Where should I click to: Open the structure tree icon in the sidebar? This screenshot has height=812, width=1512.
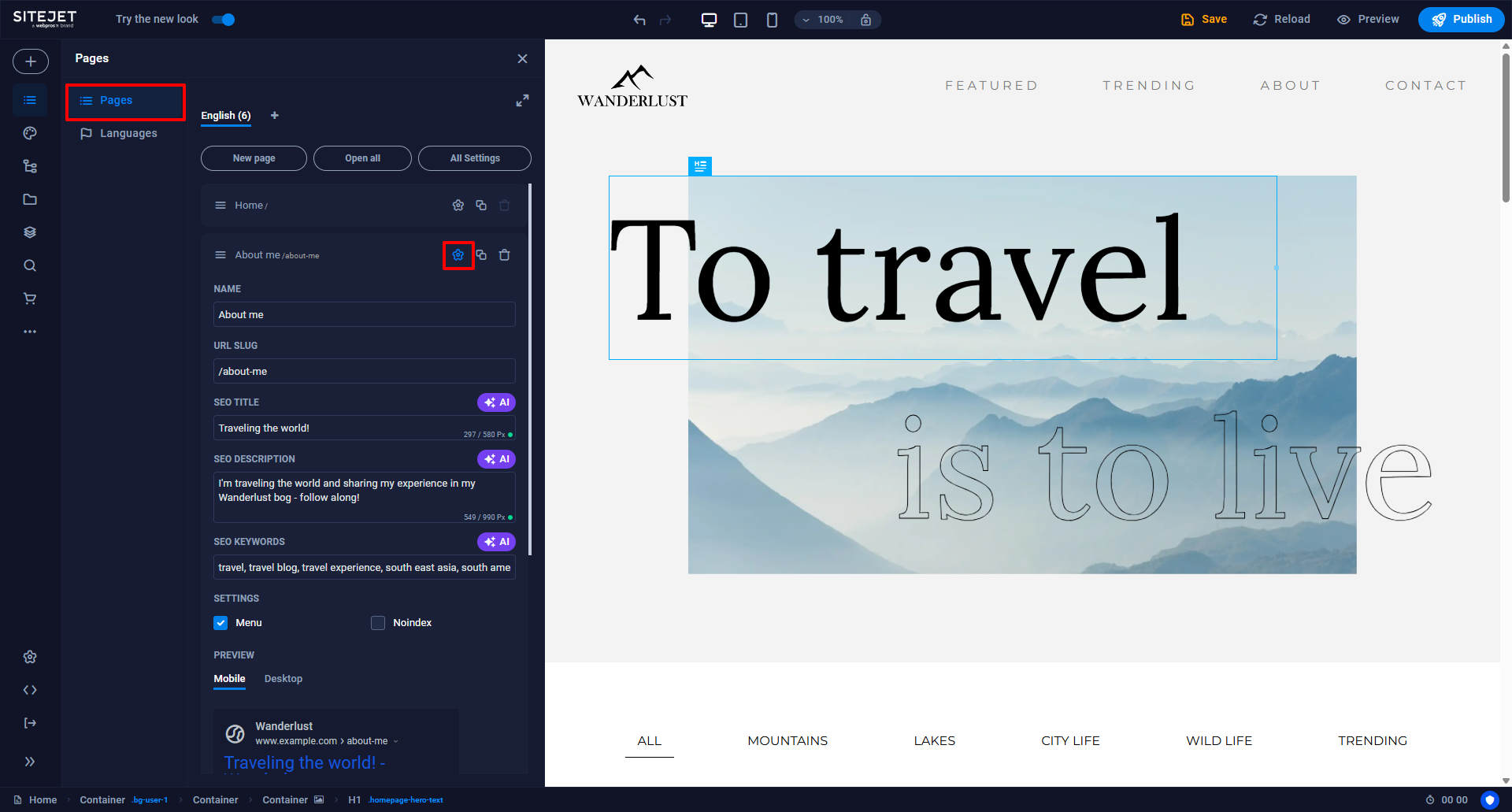(x=30, y=166)
